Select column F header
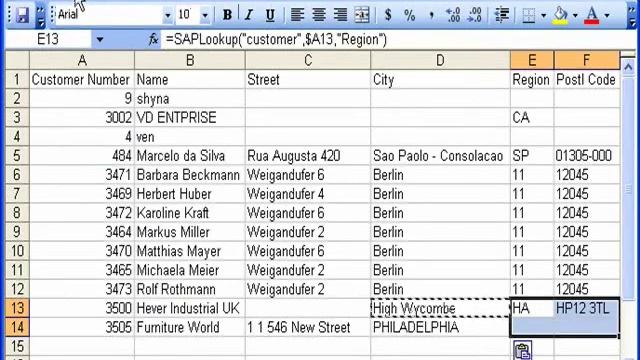The image size is (640, 360). 587,60
